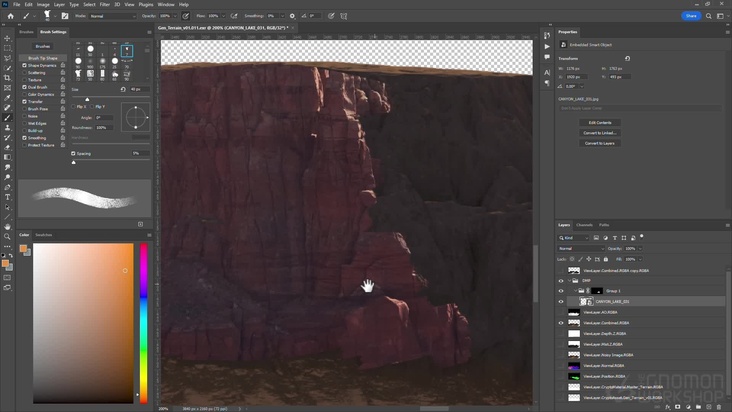Click the Brushes button in Brush Settings
This screenshot has height=412, width=732.
coord(43,46)
